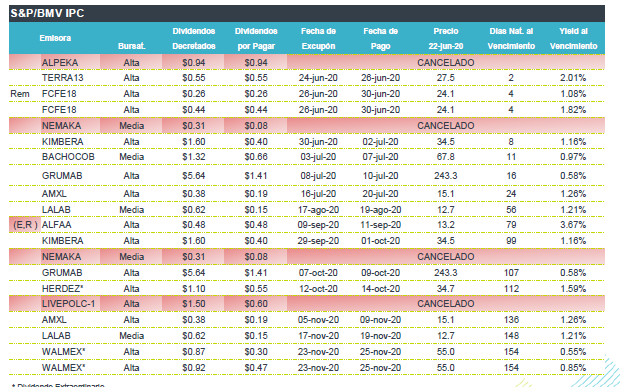Select the (E,R) marker next to ALFAA
The height and width of the screenshot is (387, 620).
(x=25, y=225)
